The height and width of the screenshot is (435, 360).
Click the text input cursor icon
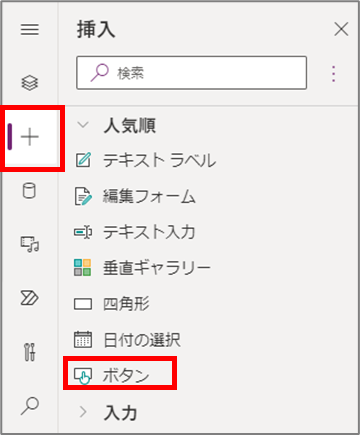tap(83, 232)
